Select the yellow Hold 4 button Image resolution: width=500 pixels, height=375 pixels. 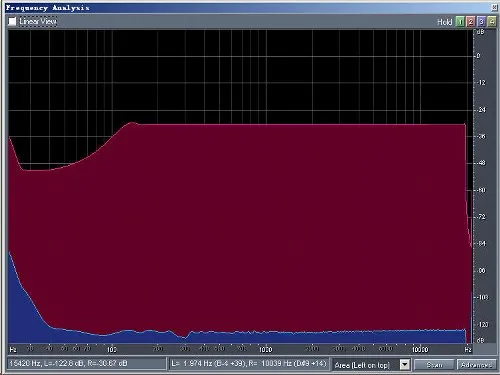(x=492, y=22)
